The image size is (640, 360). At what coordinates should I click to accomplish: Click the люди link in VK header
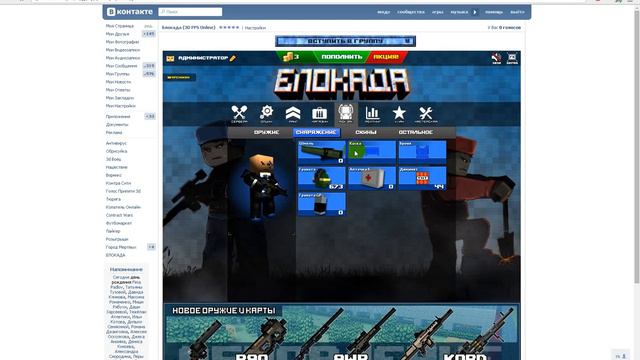click(384, 12)
